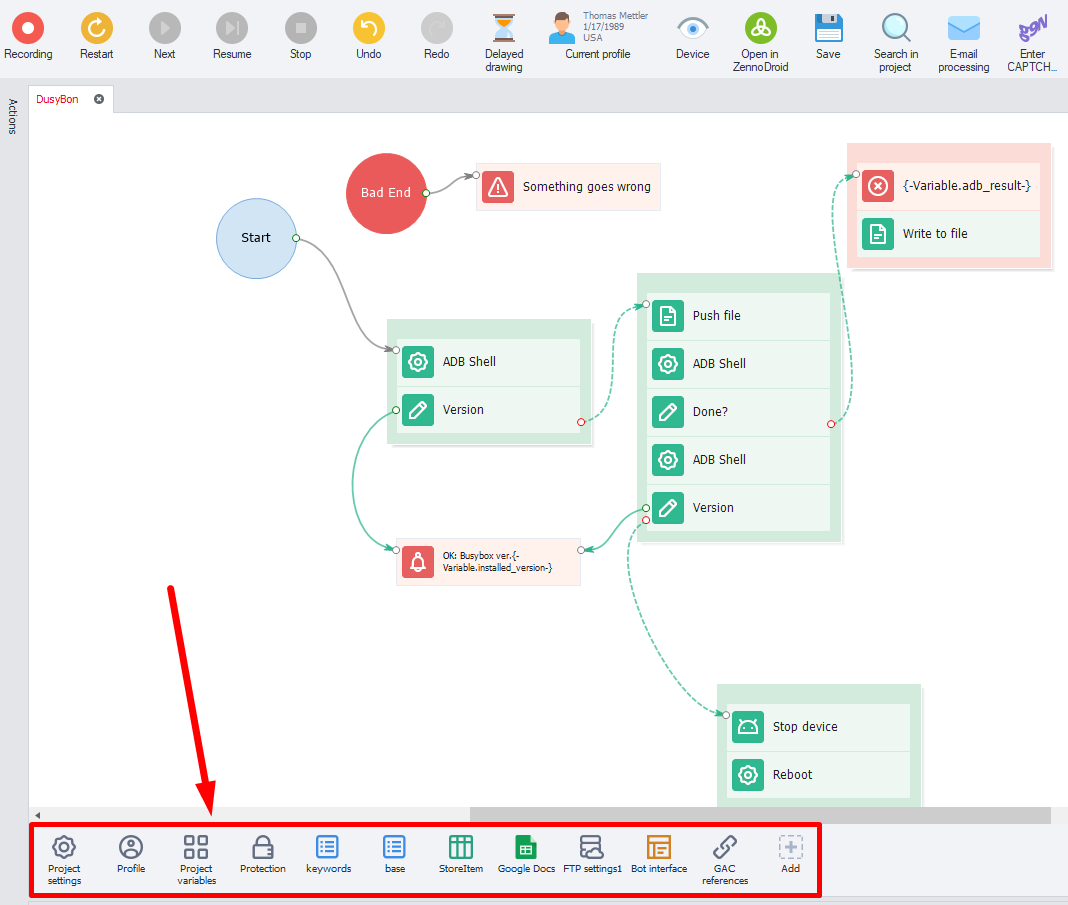Expand the Actions side panel

coord(13,116)
